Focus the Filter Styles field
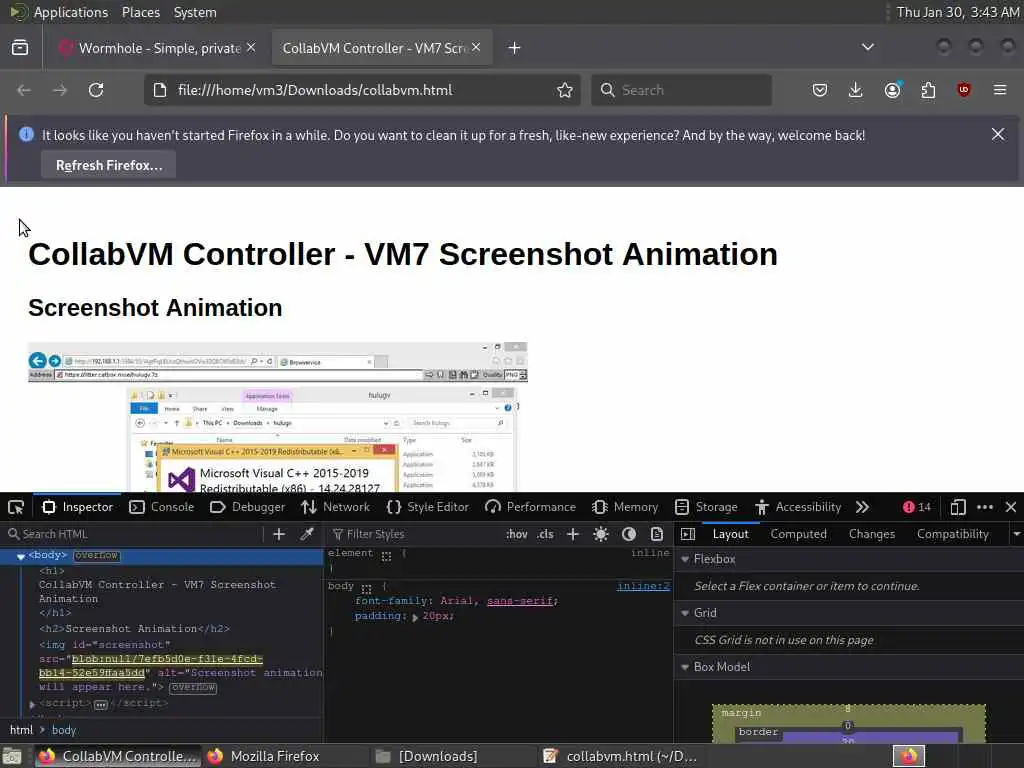1024x768 pixels. tap(415, 534)
